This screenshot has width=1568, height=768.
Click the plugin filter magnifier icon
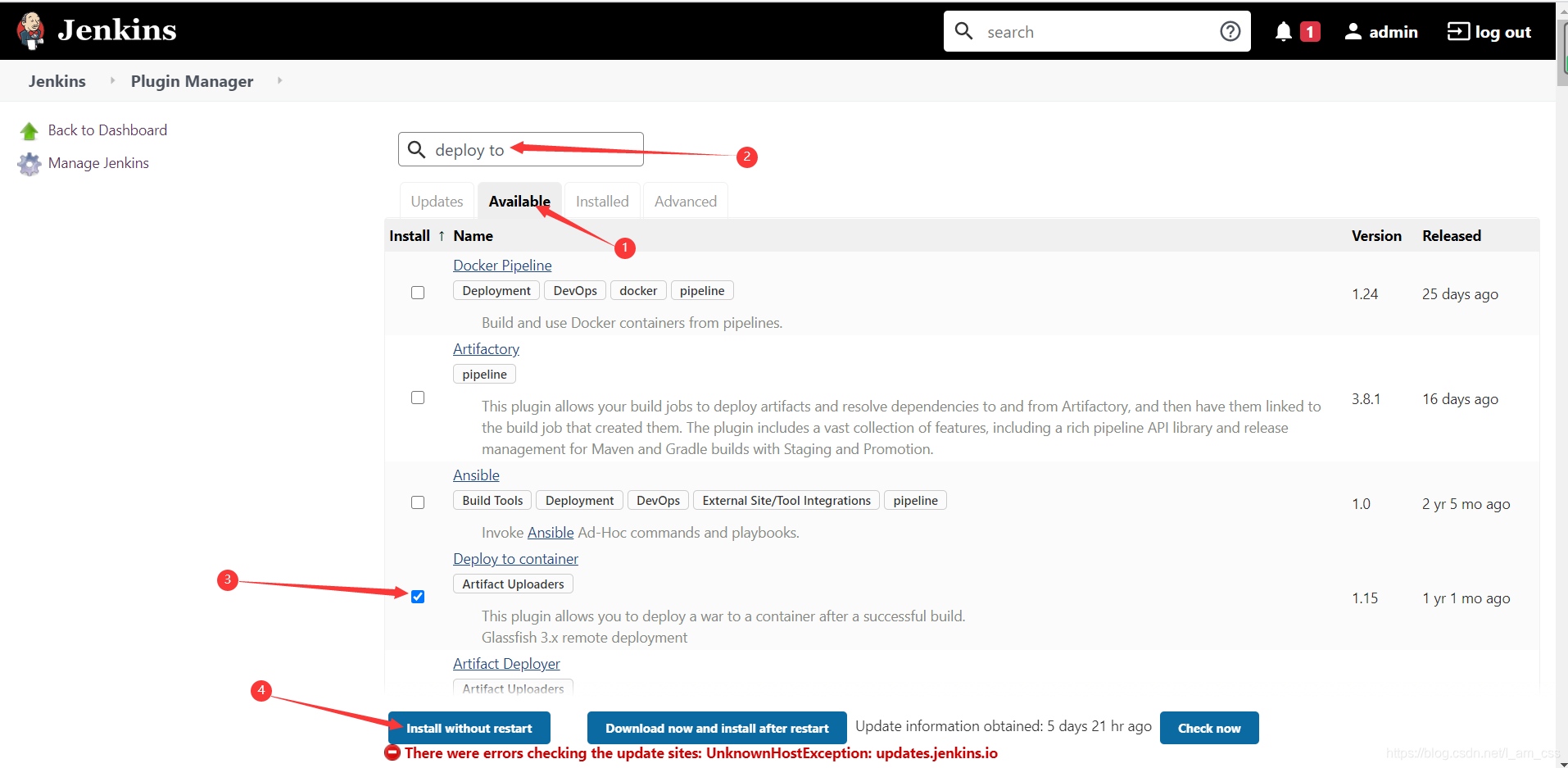coord(416,149)
